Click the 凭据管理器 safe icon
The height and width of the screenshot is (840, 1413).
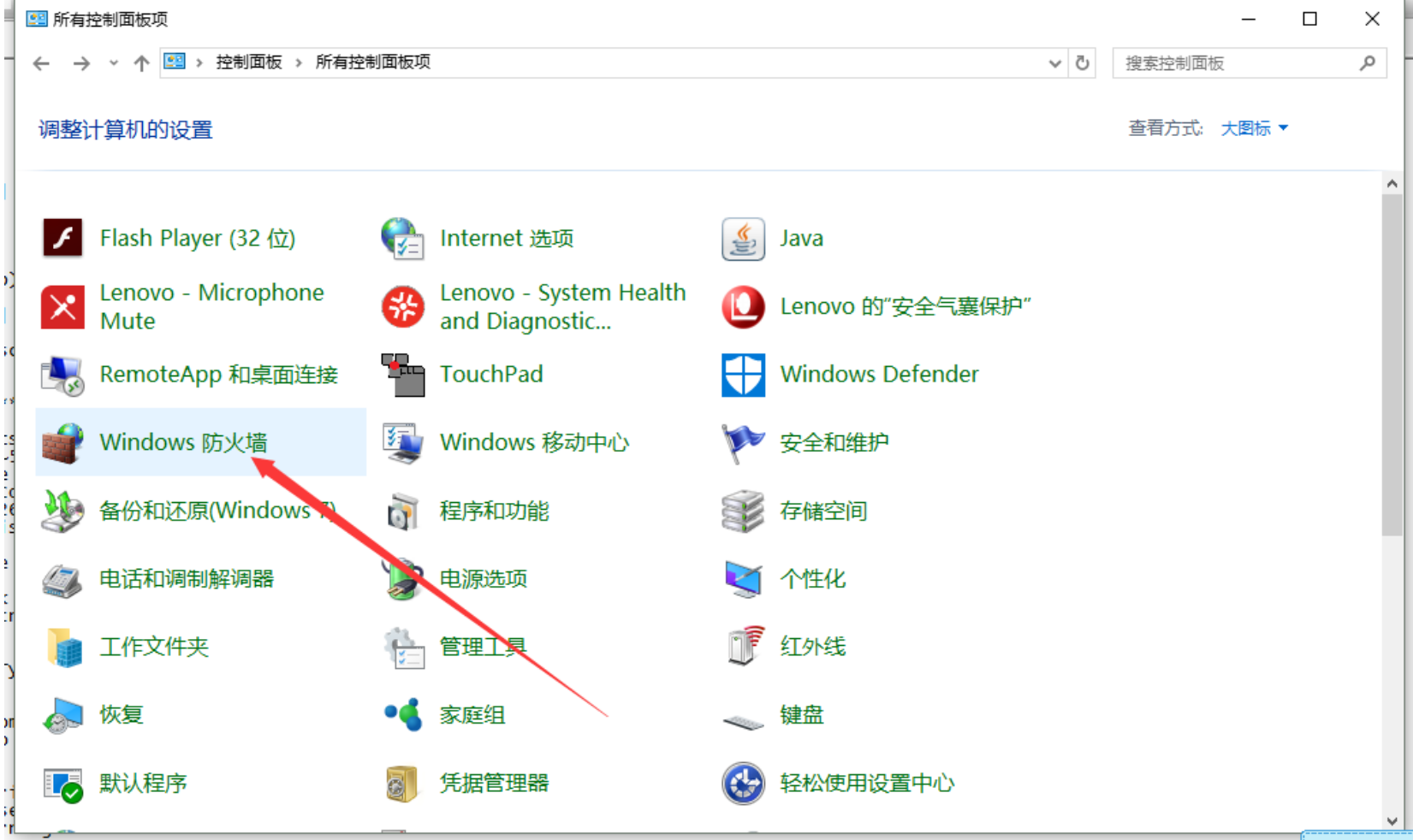tap(402, 784)
